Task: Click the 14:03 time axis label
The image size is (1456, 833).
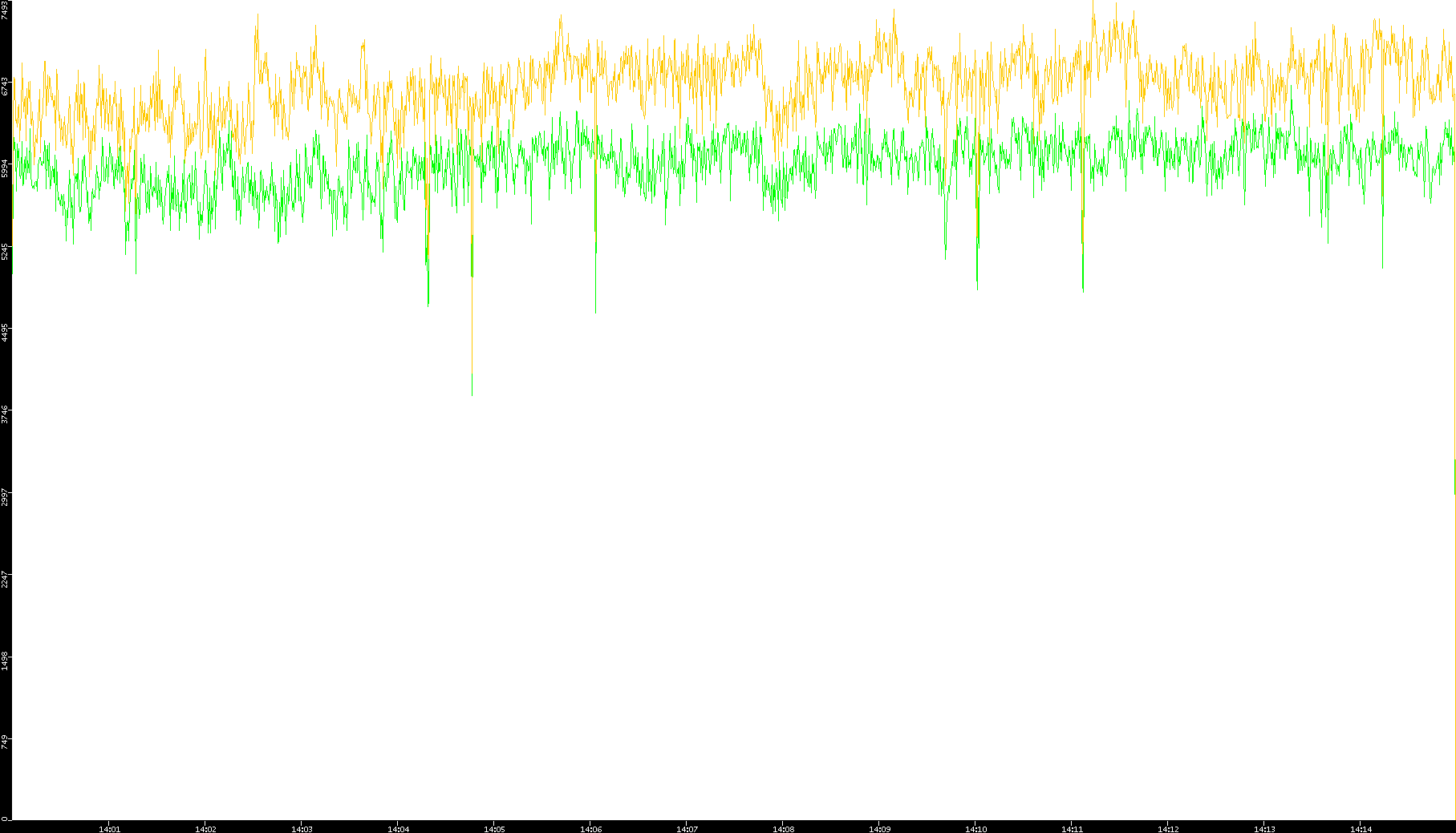Action: click(x=302, y=828)
